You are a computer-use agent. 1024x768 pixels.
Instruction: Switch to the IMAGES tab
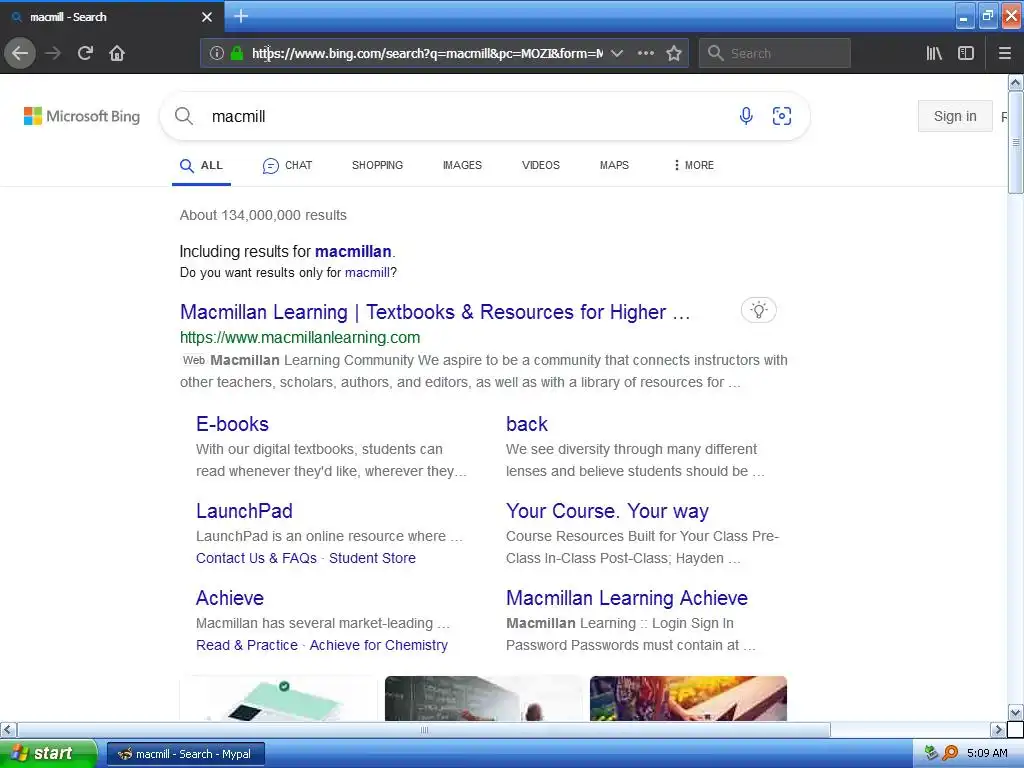click(x=462, y=165)
